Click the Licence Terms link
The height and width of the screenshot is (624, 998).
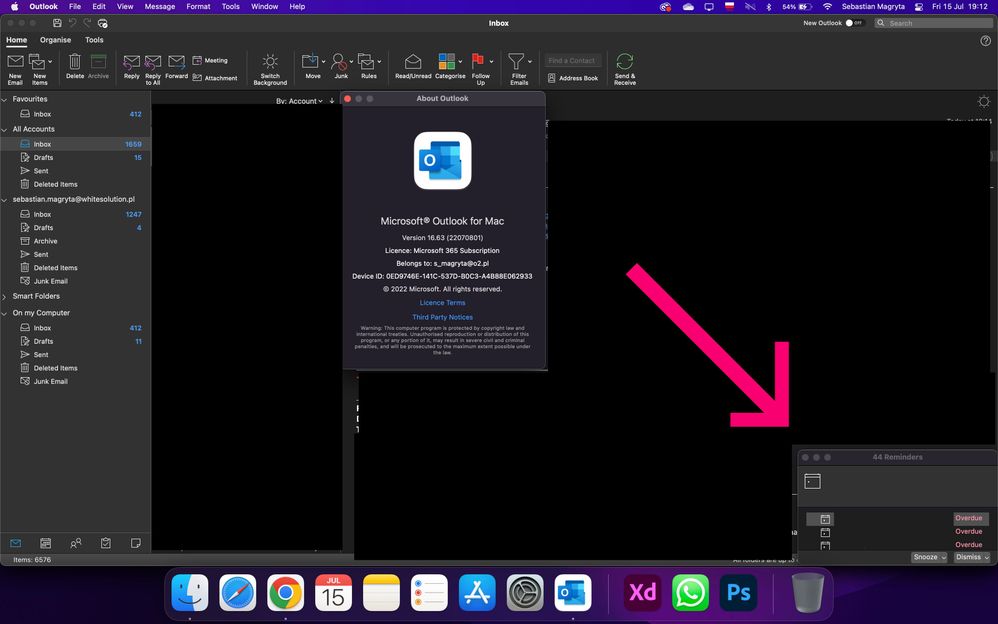point(442,302)
